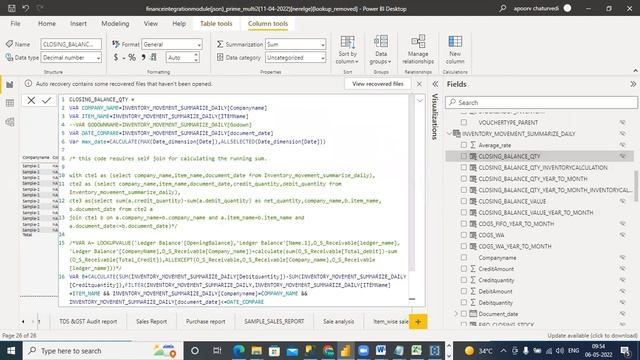Click the Windows Start button

[11, 351]
